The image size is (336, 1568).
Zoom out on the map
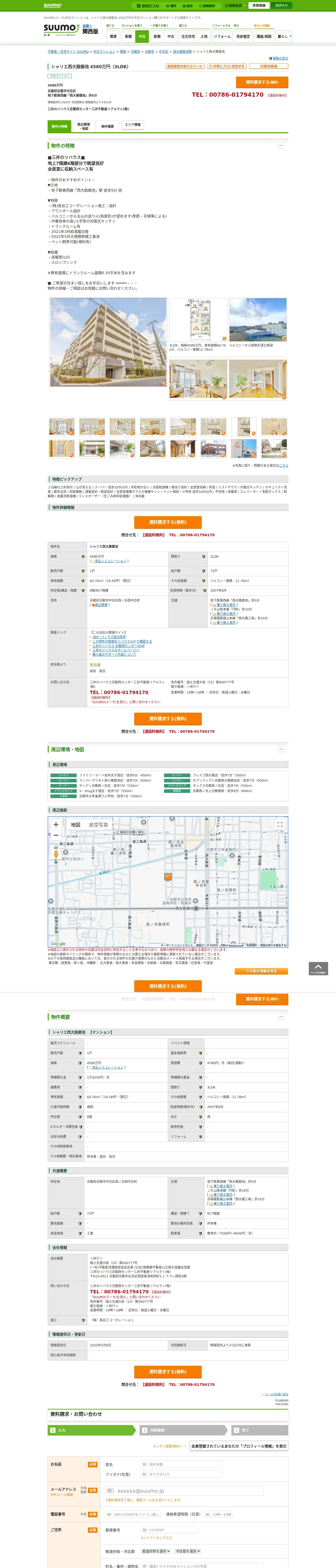click(x=56, y=835)
